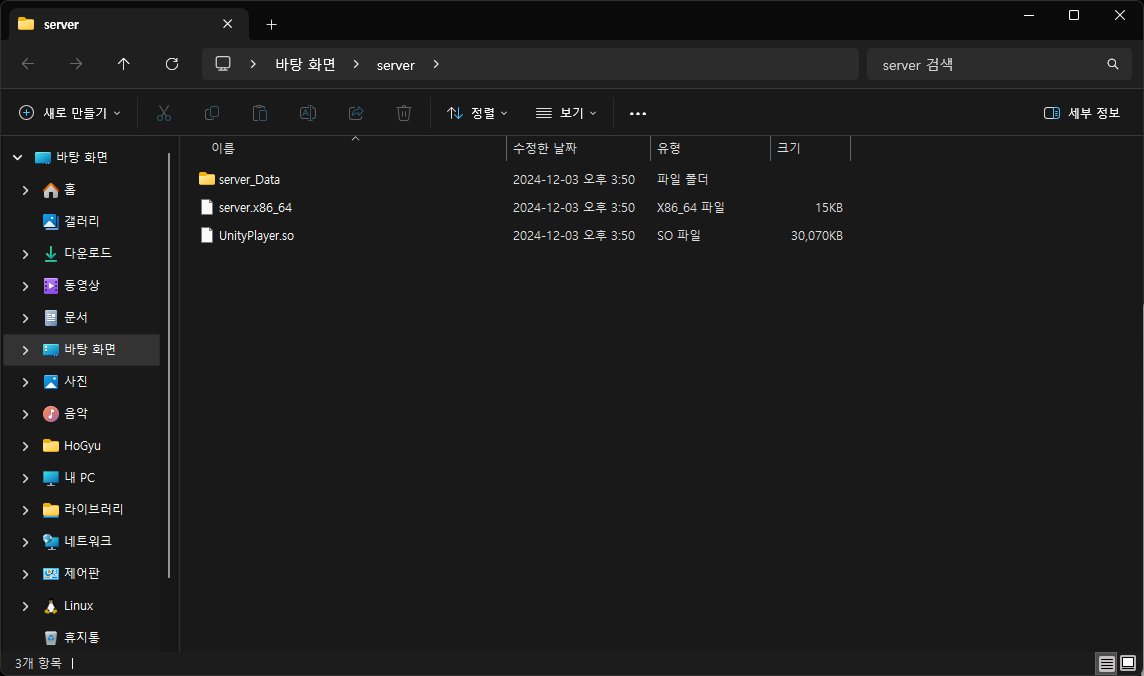Open the see more ellipsis menu
The width and height of the screenshot is (1144, 676).
coord(638,113)
